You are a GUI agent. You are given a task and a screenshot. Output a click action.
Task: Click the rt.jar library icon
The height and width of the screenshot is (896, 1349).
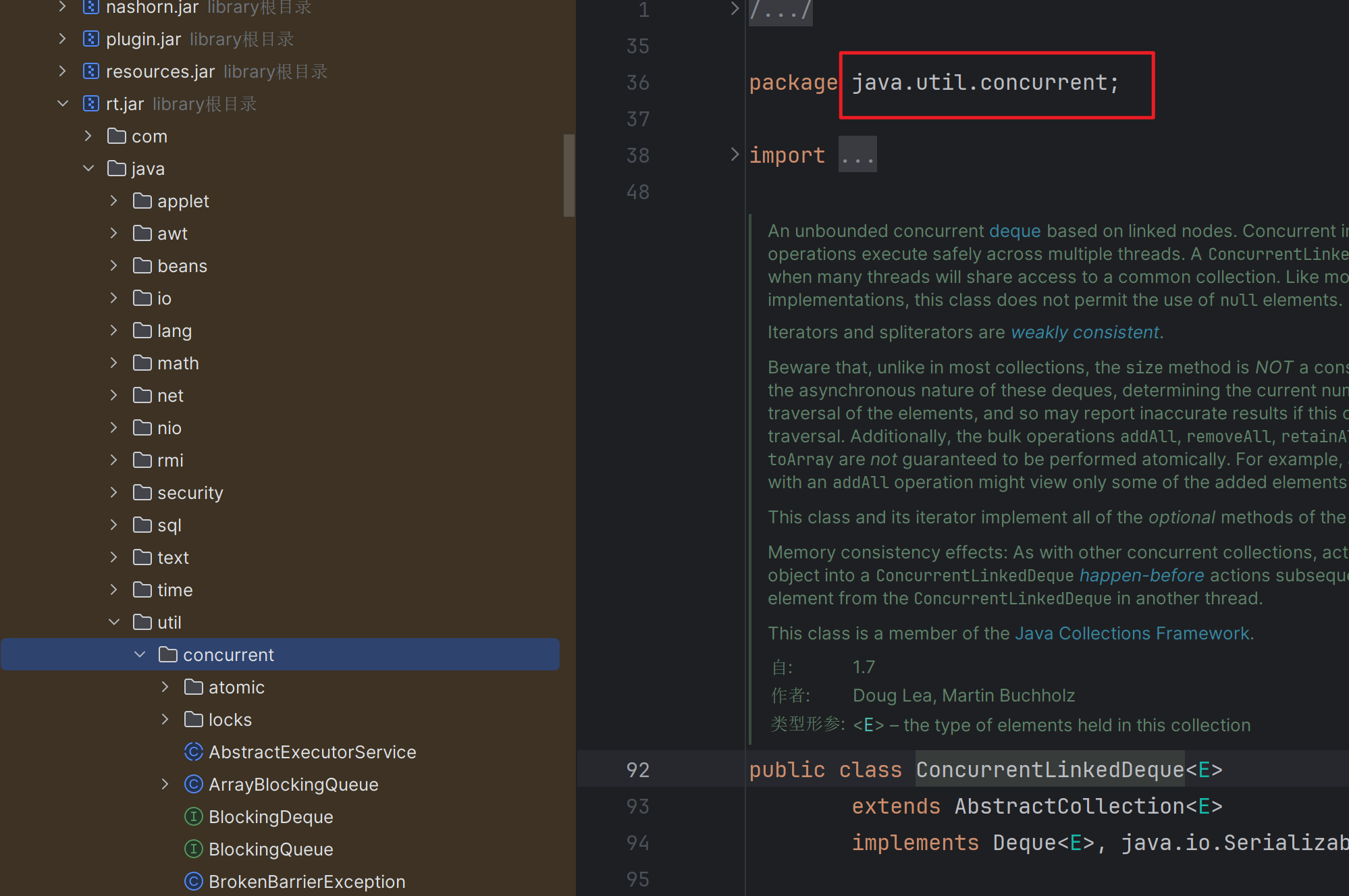(91, 104)
